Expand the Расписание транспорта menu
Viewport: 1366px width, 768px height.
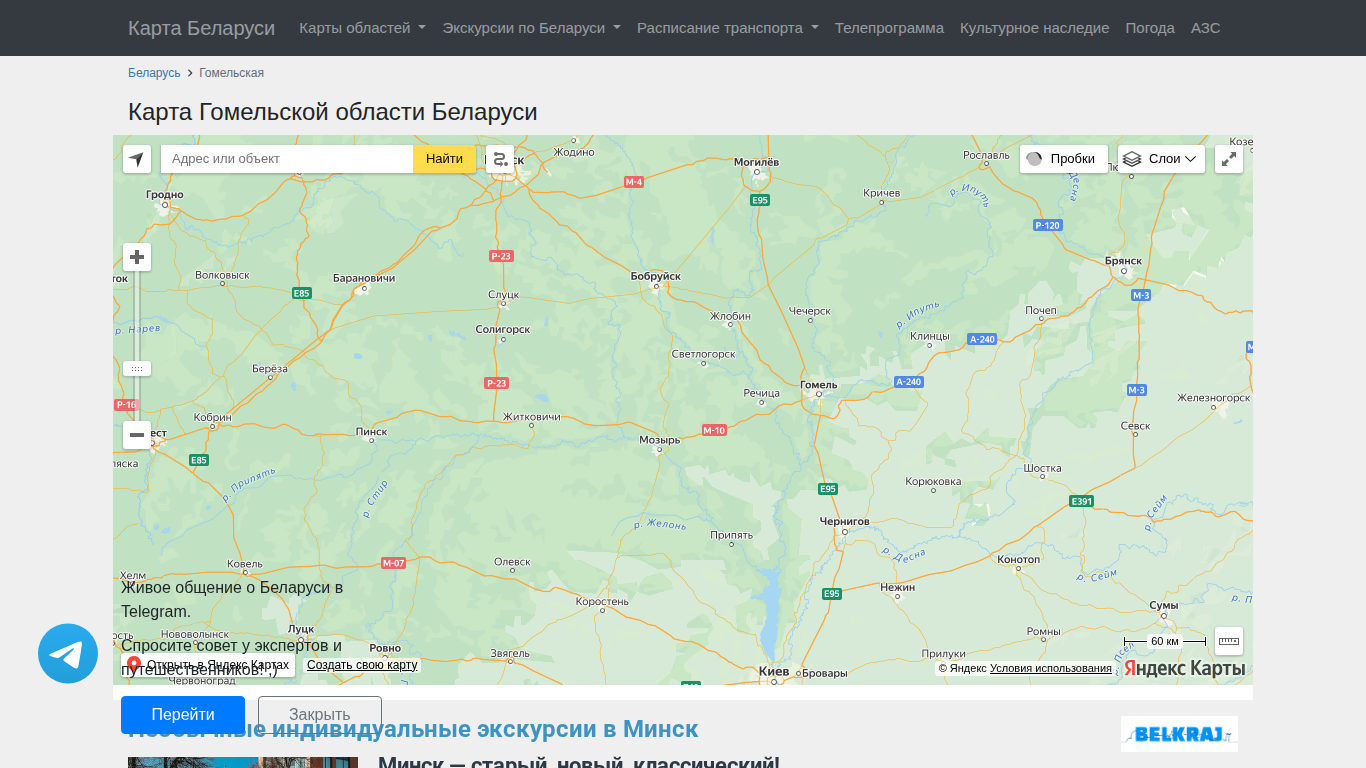728,28
